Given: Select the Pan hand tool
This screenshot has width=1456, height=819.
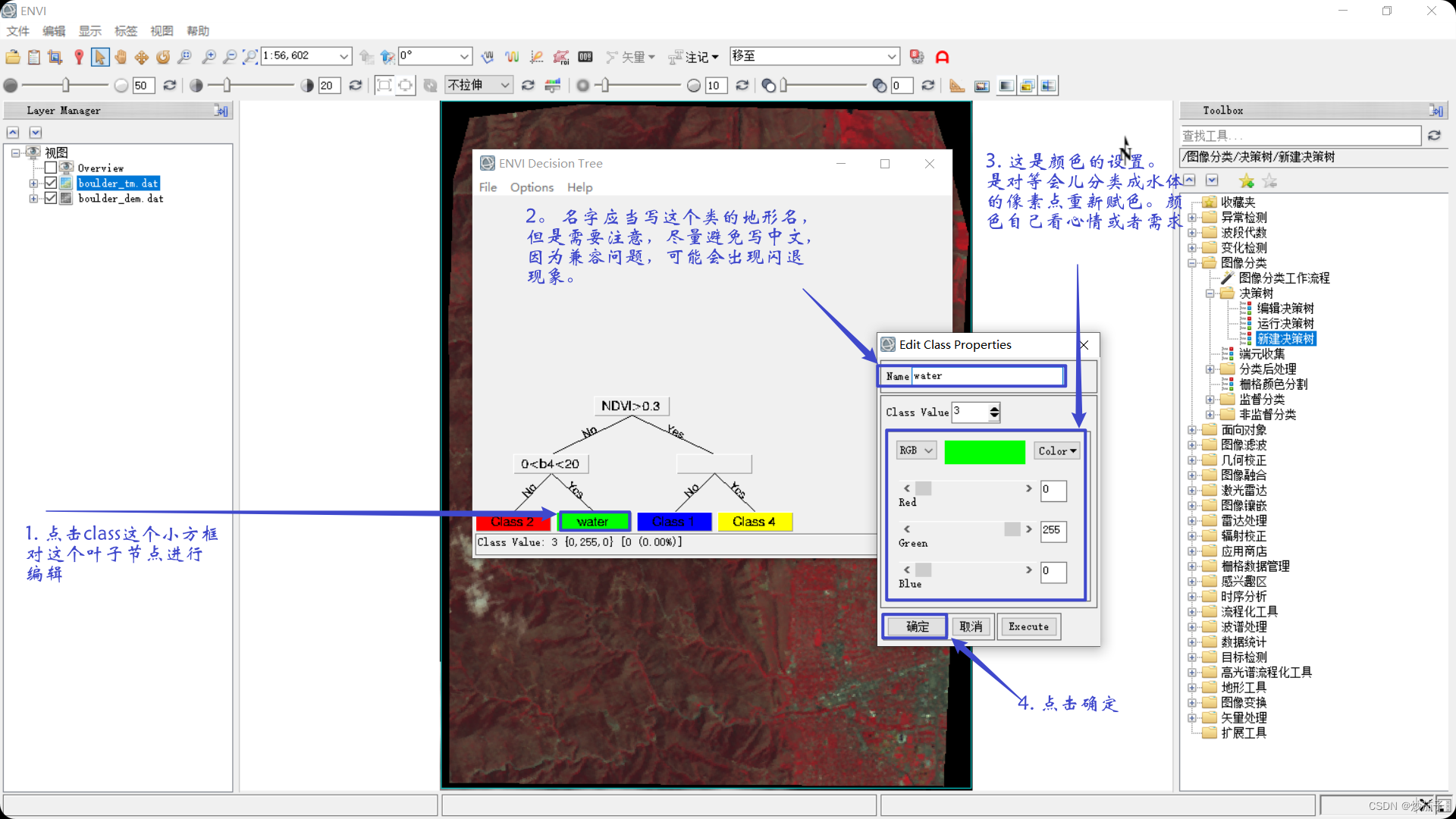Looking at the screenshot, I should click(x=121, y=57).
